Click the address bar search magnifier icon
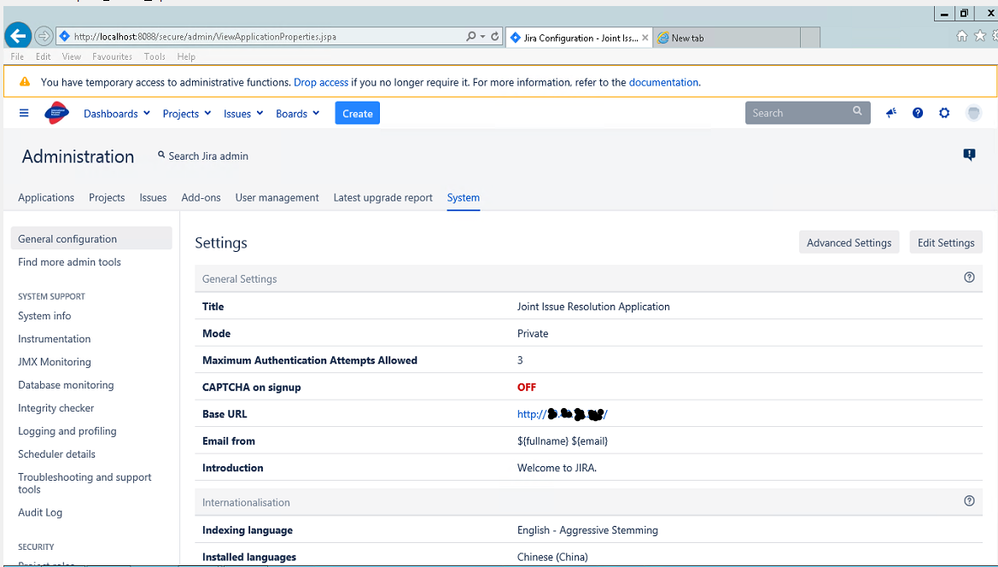The height and width of the screenshot is (567, 998). click(470, 36)
